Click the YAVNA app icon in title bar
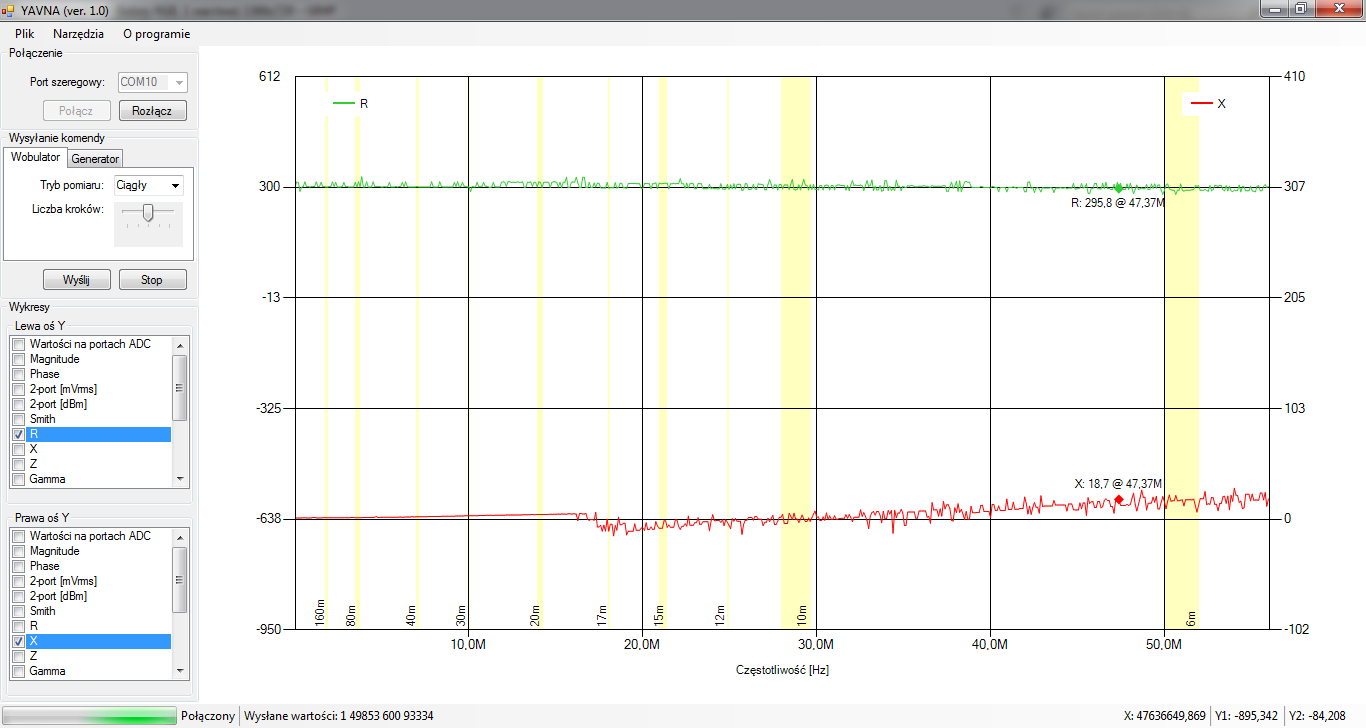Image resolution: width=1366 pixels, height=728 pixels. point(9,9)
